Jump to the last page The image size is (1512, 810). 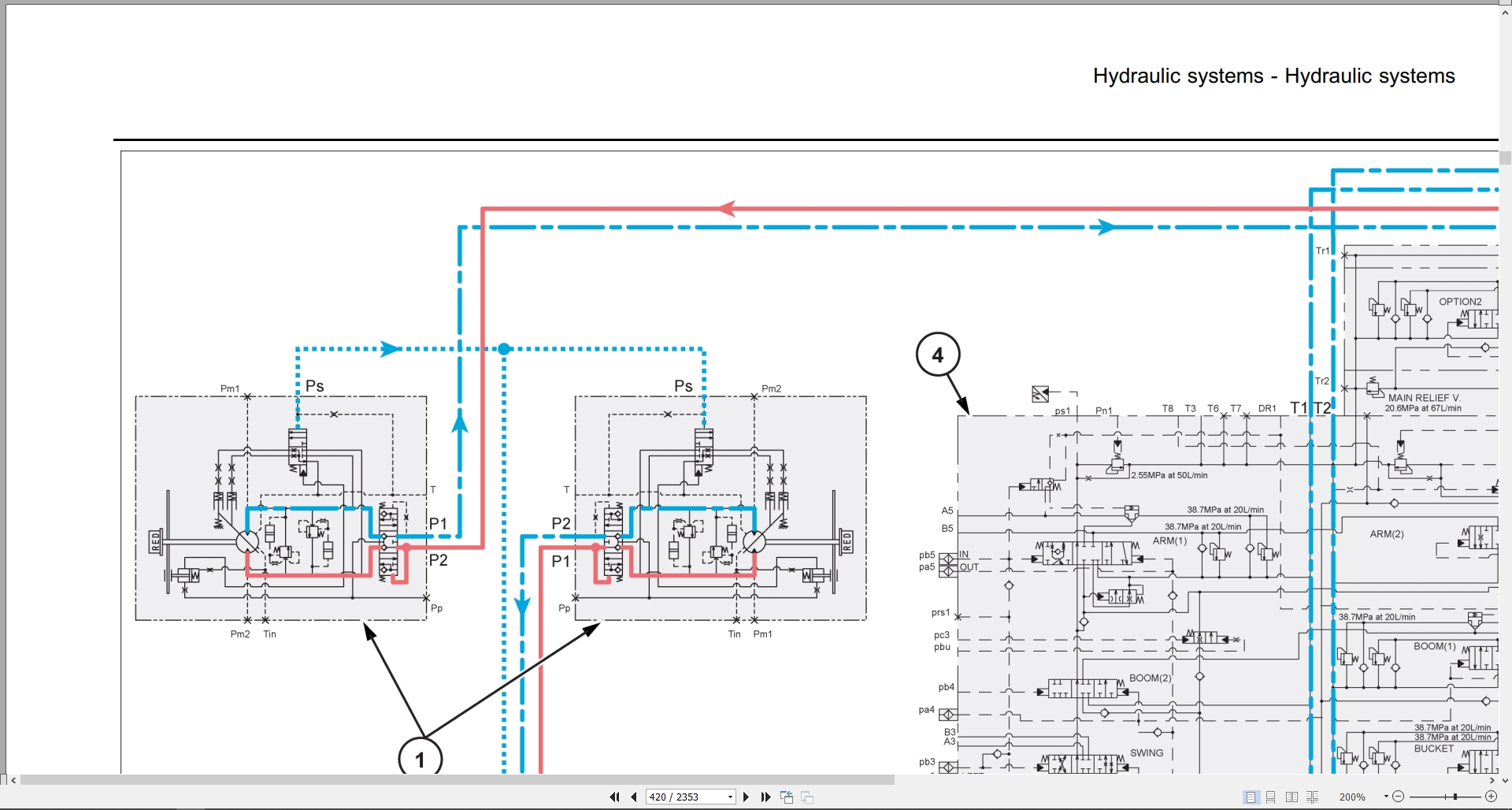pyautogui.click(x=765, y=797)
